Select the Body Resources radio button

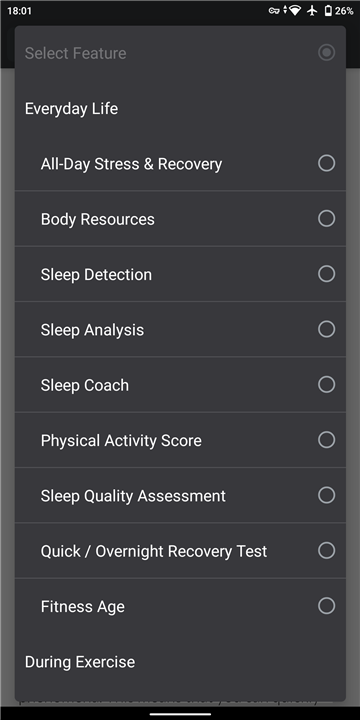(x=326, y=219)
